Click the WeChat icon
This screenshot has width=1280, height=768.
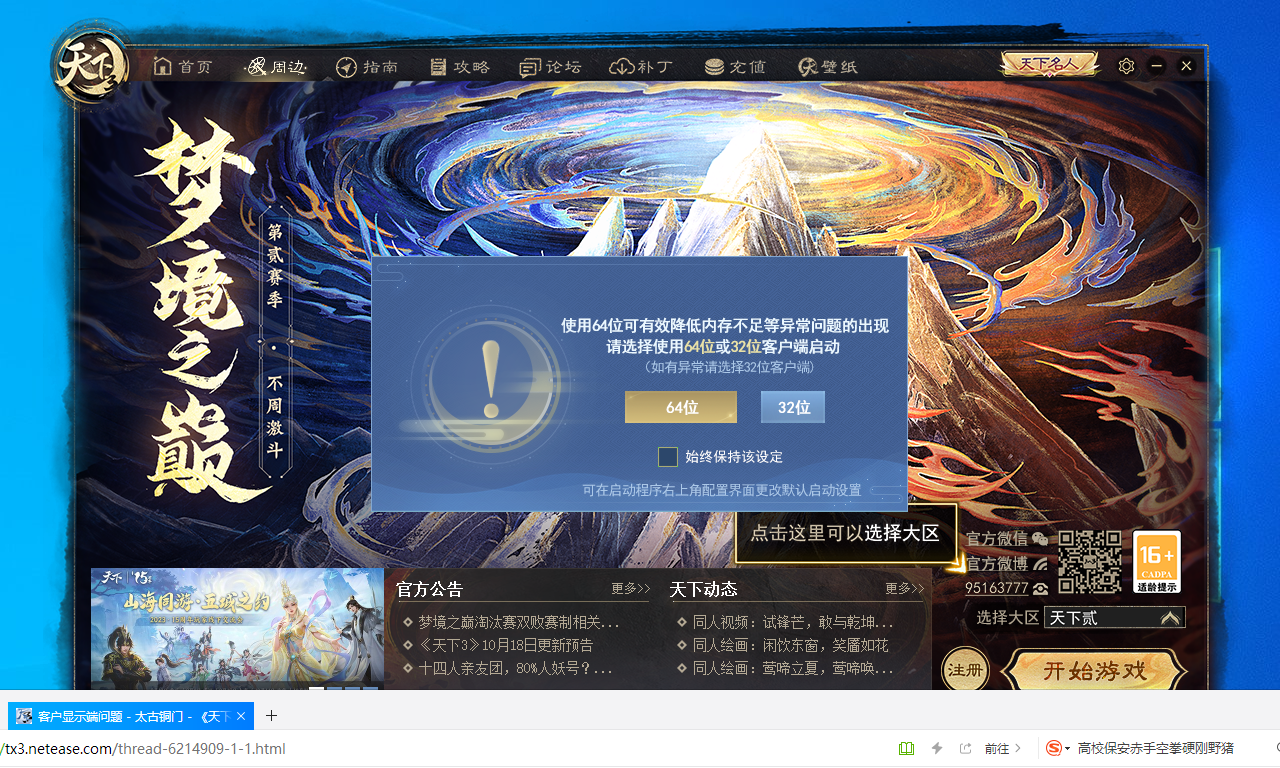[1040, 539]
